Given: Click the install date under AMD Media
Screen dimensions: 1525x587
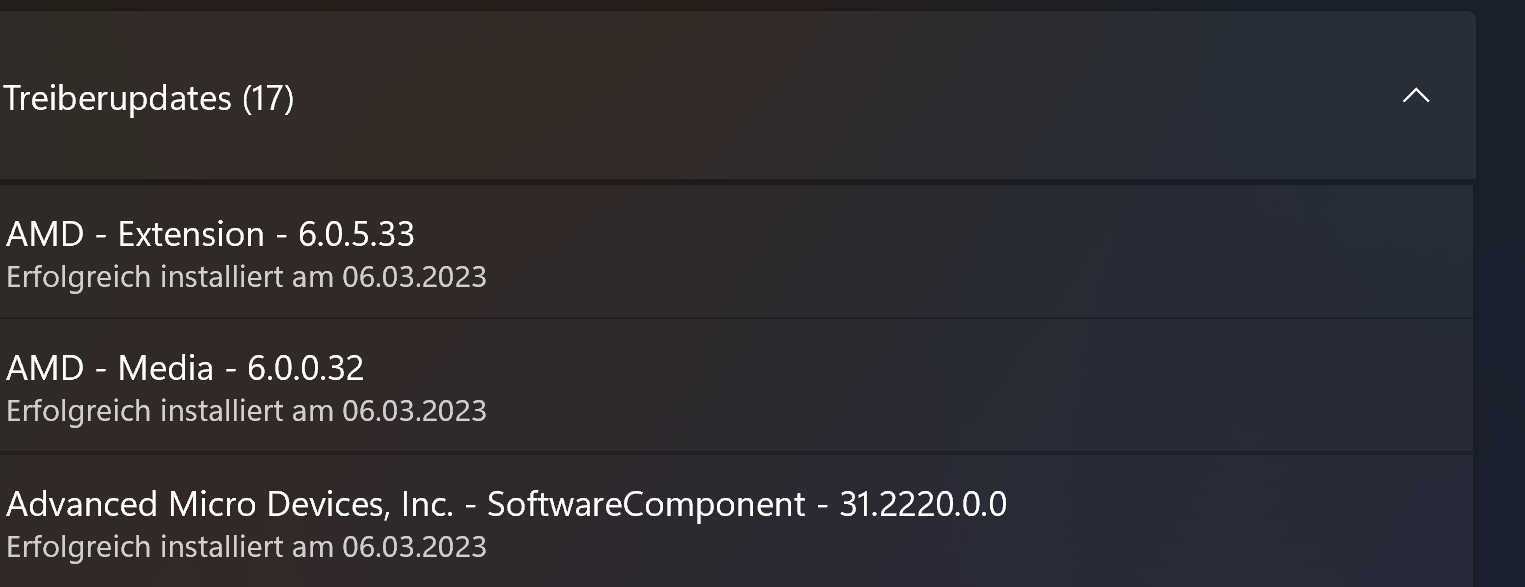Looking at the screenshot, I should point(245,411).
